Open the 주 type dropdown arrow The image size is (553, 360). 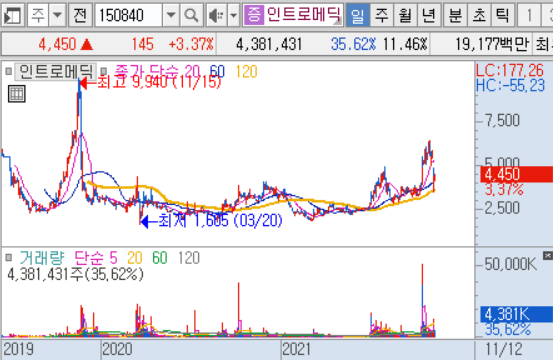click(x=57, y=15)
